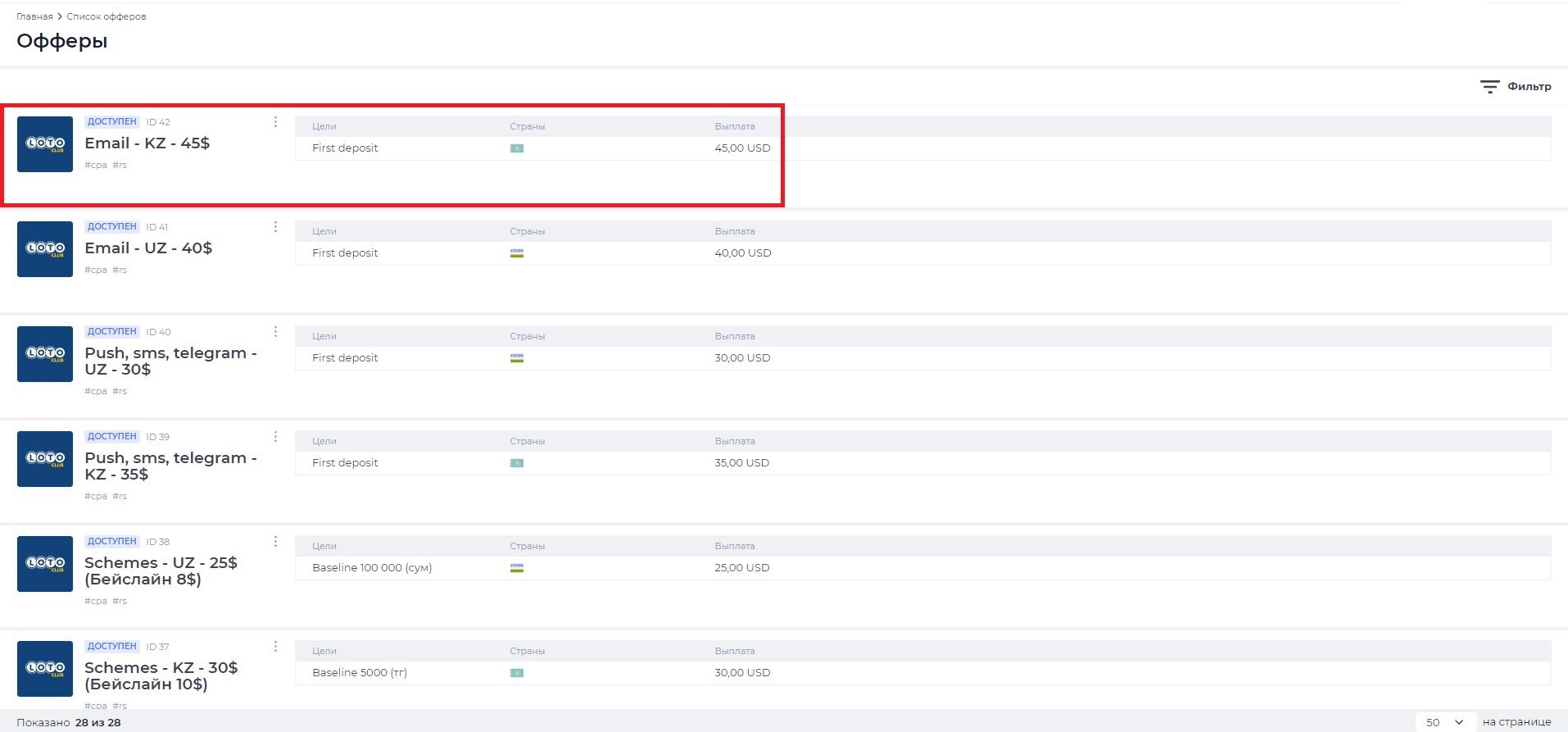Open the three-dot menu for Email - KZ - 45$
1568x732 pixels.
(x=275, y=121)
